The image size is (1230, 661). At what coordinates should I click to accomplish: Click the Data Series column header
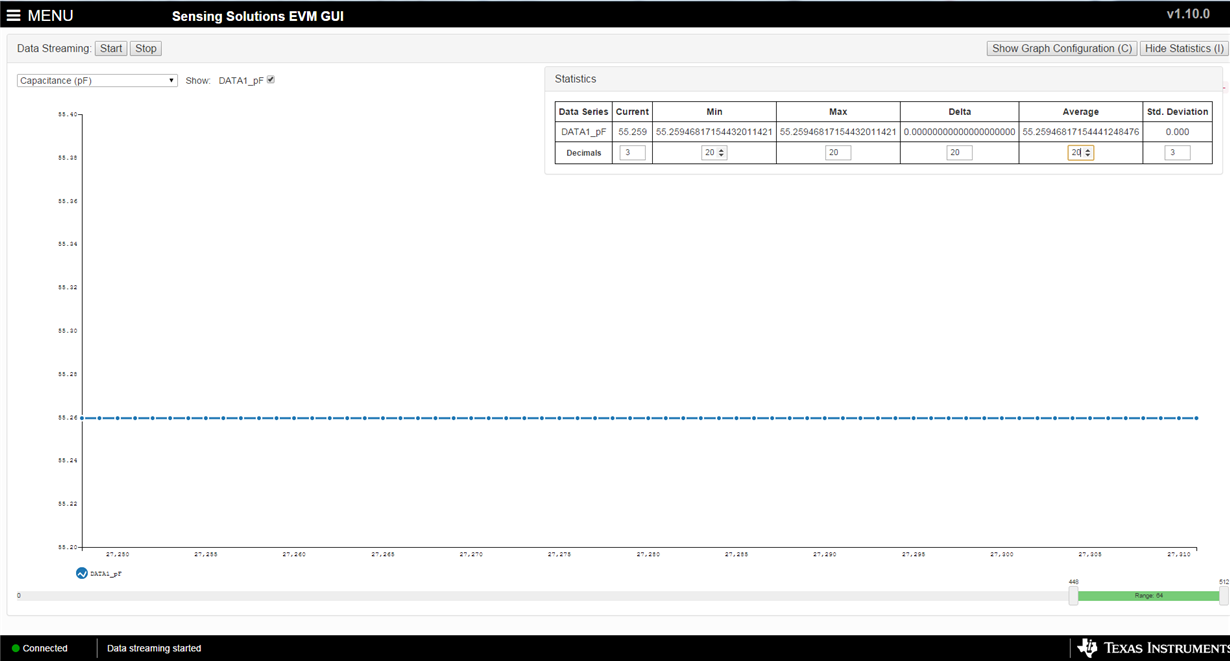click(x=583, y=112)
